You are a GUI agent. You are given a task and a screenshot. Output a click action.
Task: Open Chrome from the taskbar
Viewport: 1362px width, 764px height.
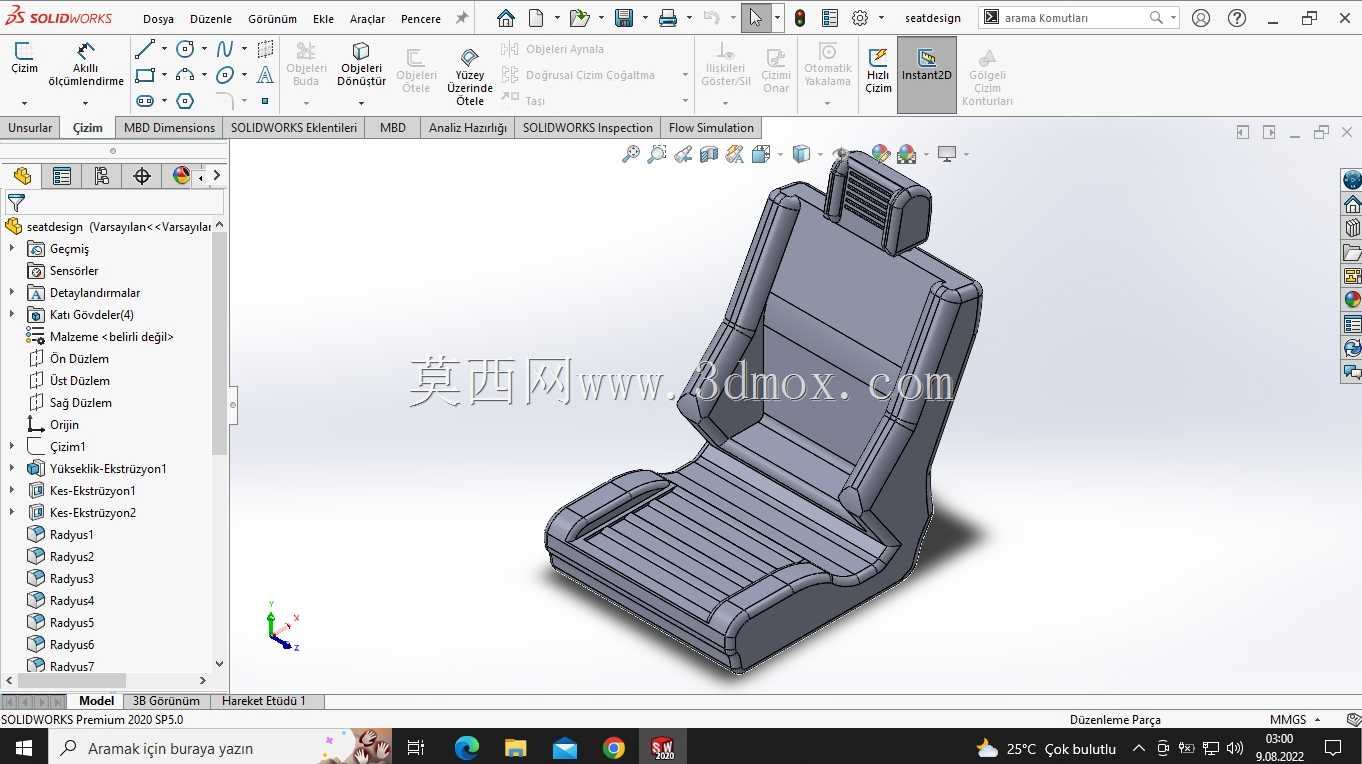[x=614, y=748]
